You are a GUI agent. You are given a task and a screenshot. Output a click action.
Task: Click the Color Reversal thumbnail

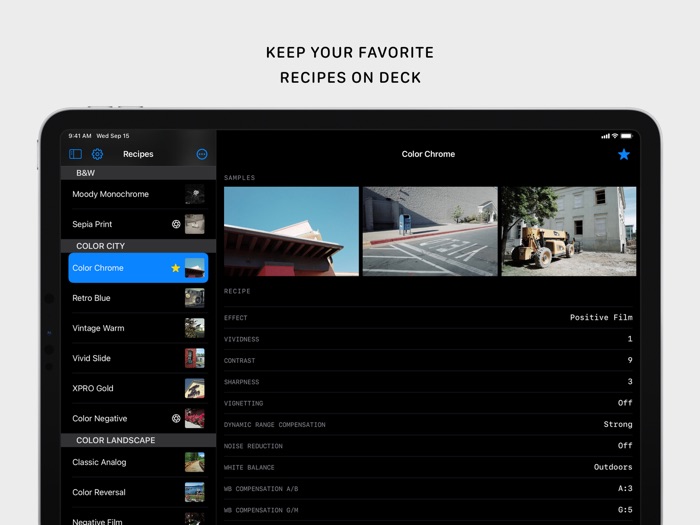coord(195,492)
